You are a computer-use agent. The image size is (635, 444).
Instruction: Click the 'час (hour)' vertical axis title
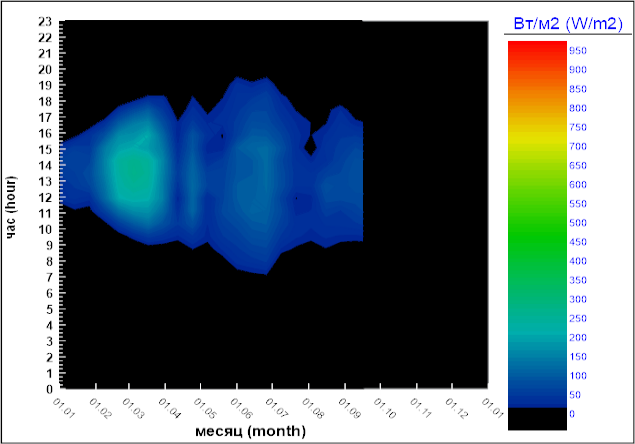tap(11, 207)
